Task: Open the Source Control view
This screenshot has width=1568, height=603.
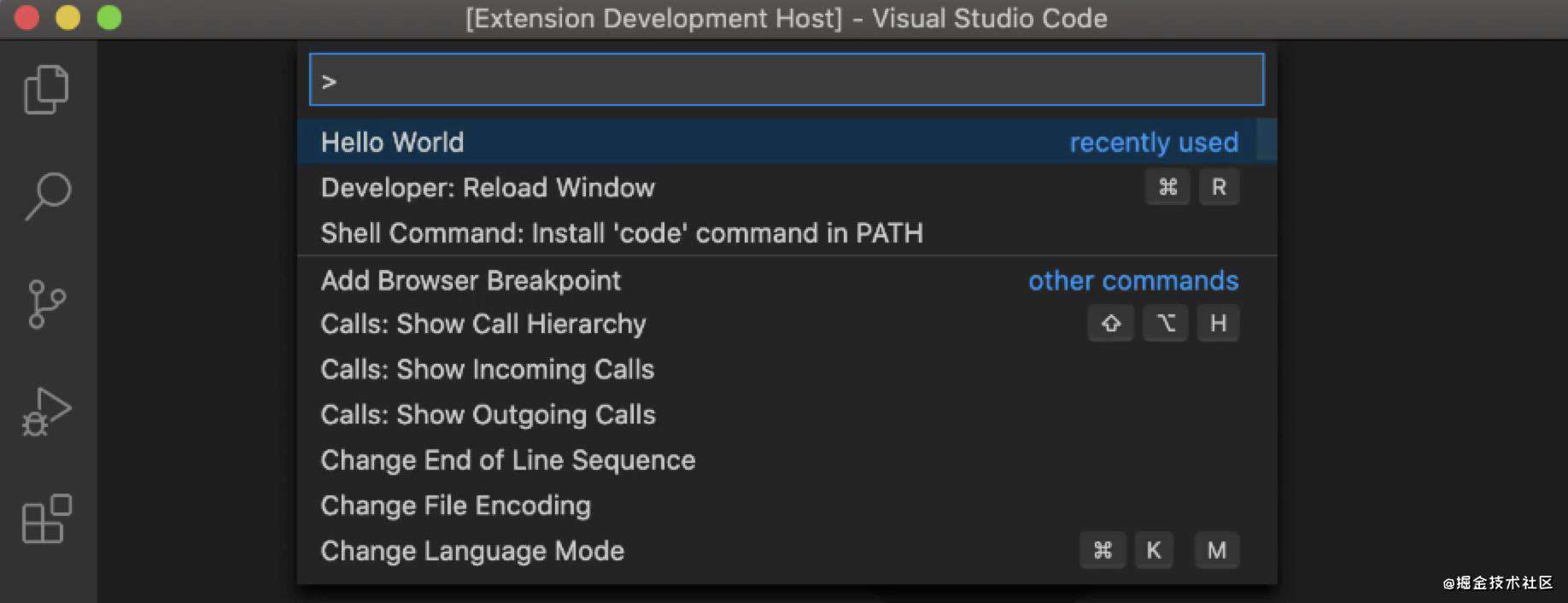Action: 47,304
